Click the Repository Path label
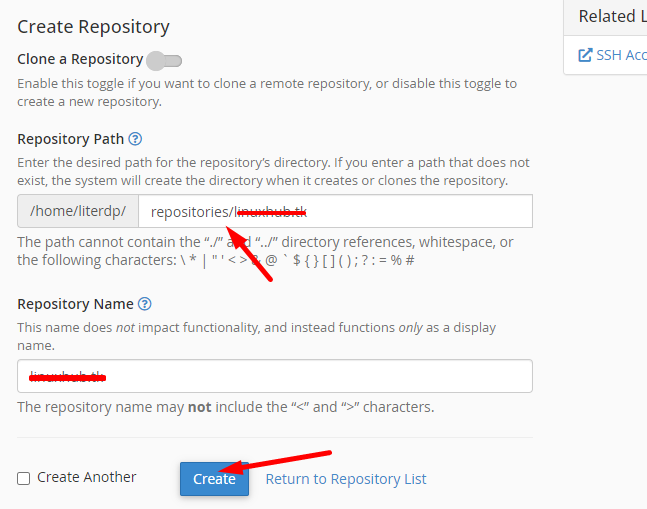Image resolution: width=647 pixels, height=509 pixels. (x=71, y=139)
